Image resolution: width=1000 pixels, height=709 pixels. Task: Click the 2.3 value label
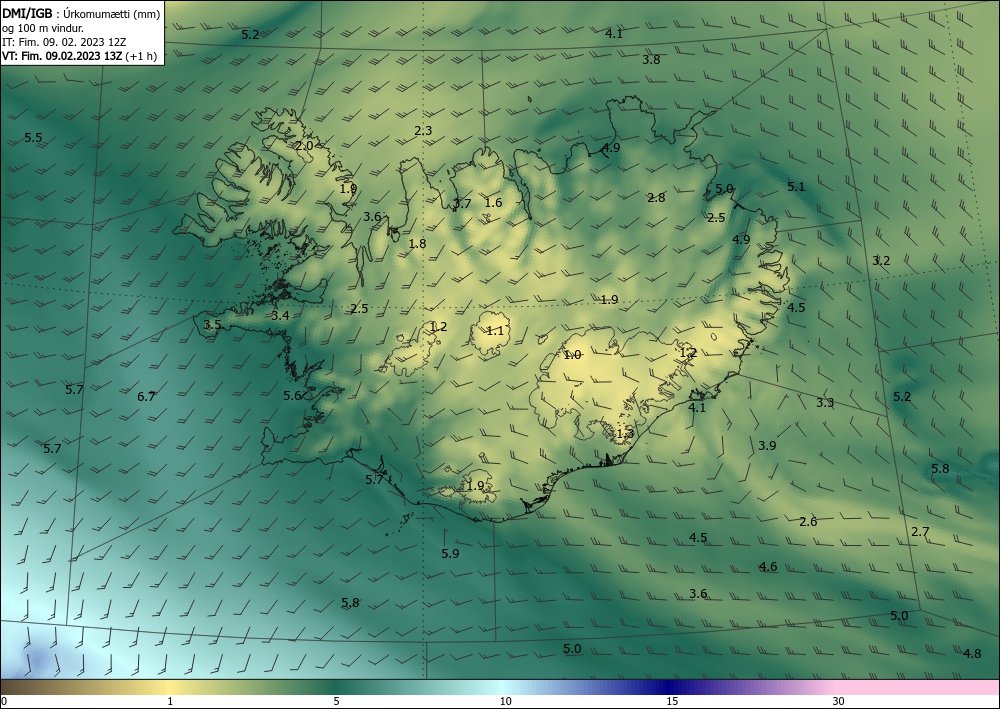click(423, 131)
